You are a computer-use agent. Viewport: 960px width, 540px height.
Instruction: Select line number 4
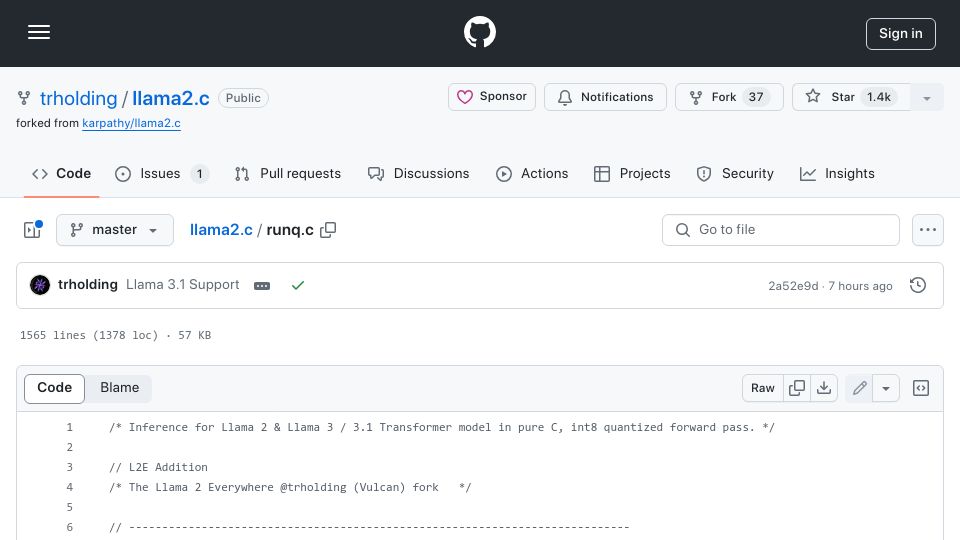coord(69,487)
